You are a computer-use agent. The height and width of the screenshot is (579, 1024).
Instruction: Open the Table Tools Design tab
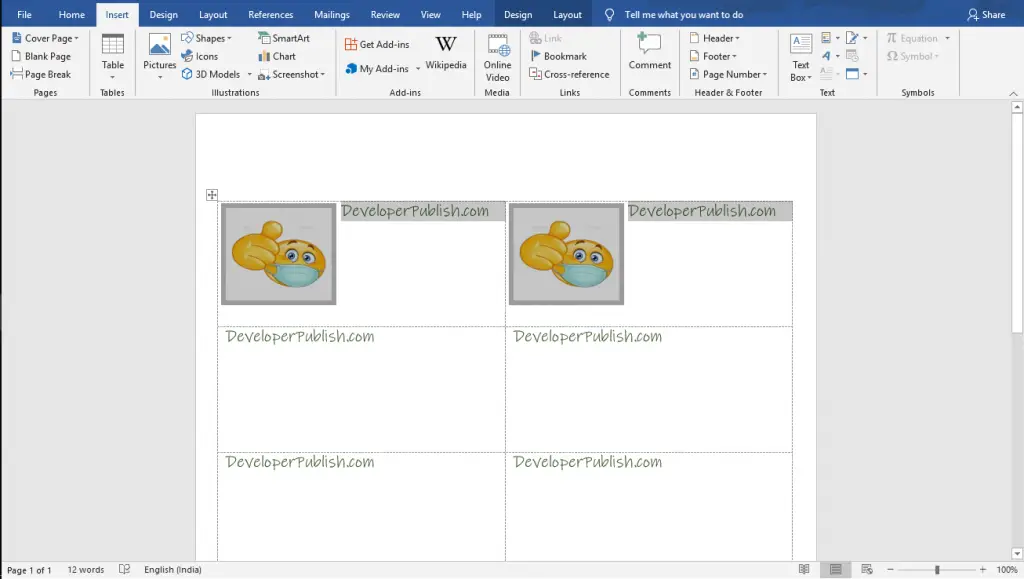(x=518, y=14)
